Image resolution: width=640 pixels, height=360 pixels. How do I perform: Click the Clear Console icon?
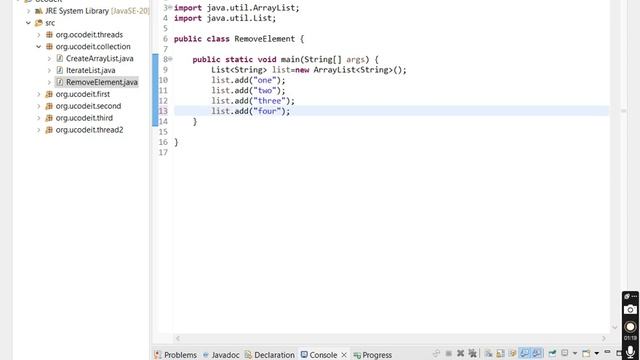coord(488,354)
